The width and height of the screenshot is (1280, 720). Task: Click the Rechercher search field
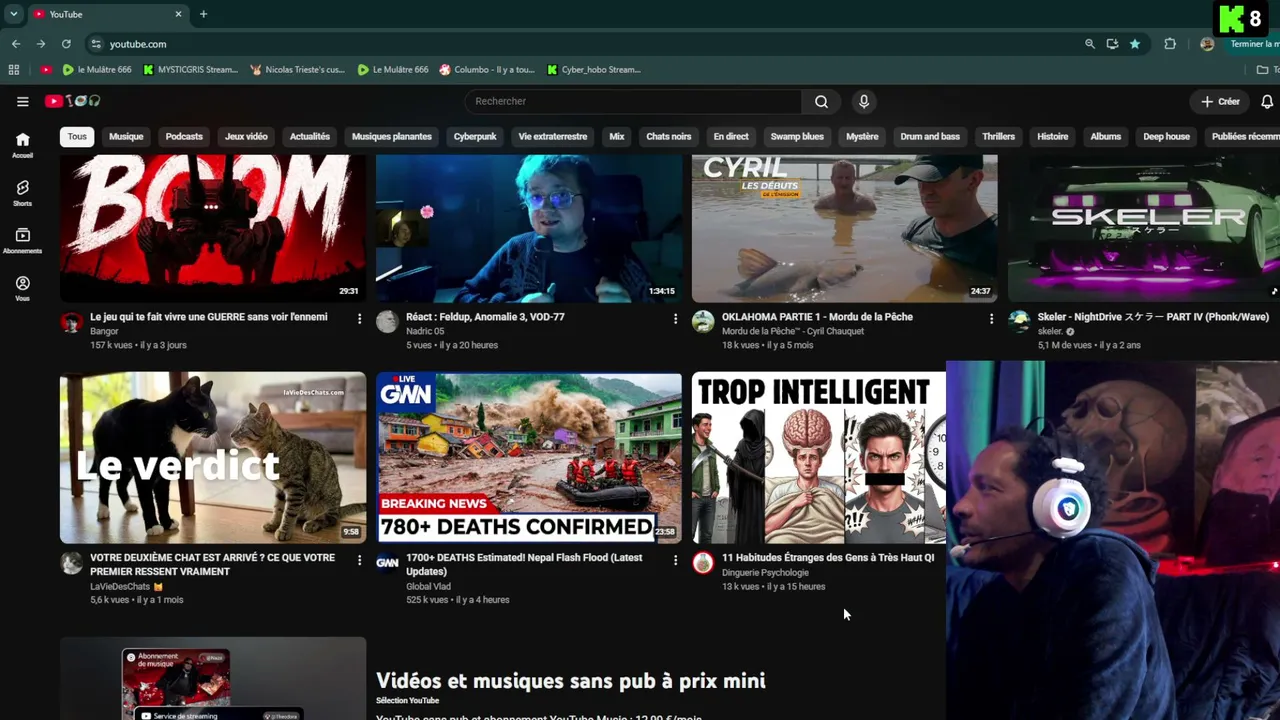point(633,101)
